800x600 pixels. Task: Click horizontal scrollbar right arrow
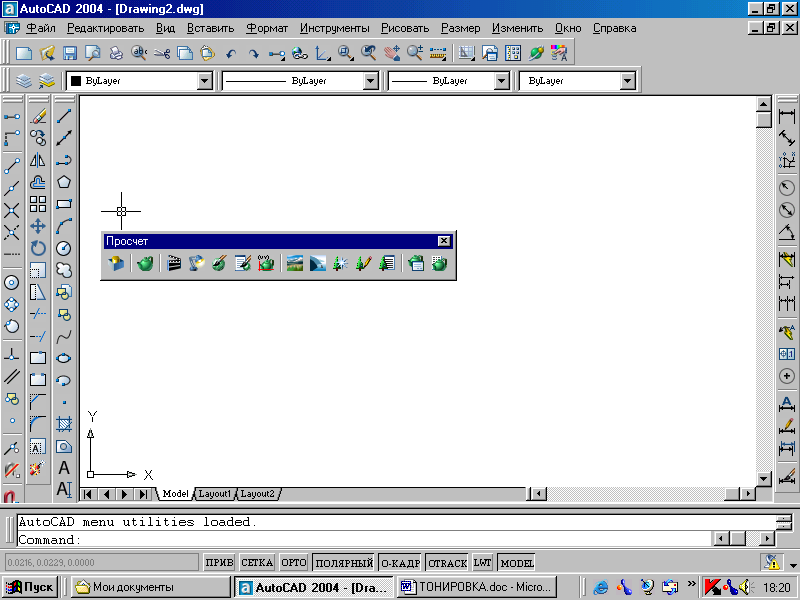tap(748, 494)
